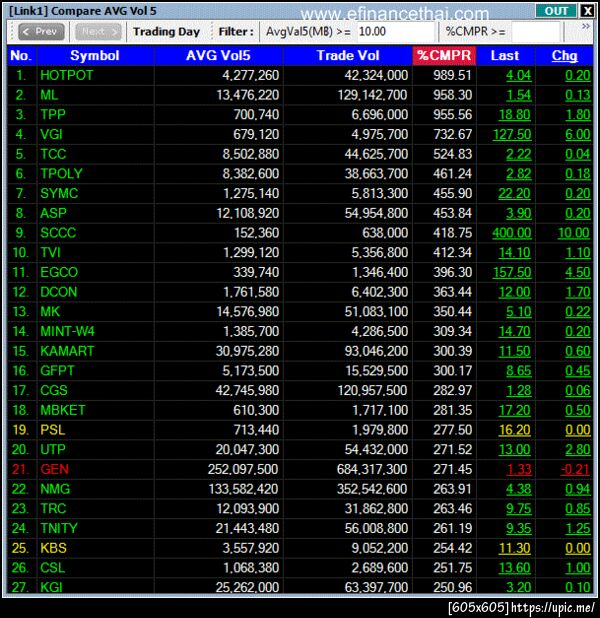The height and width of the screenshot is (618, 600).
Task: Click GEN change value -0.21
Action: 575,470
